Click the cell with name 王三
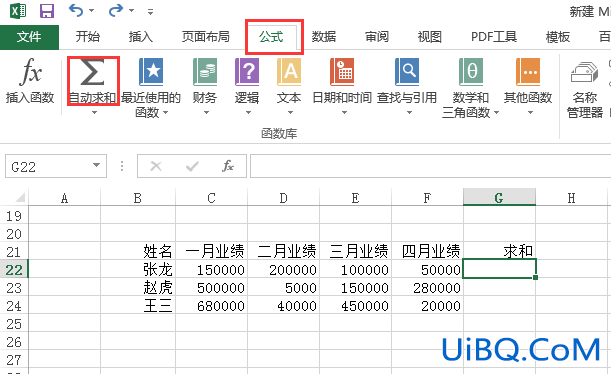The image size is (611, 374). [138, 305]
